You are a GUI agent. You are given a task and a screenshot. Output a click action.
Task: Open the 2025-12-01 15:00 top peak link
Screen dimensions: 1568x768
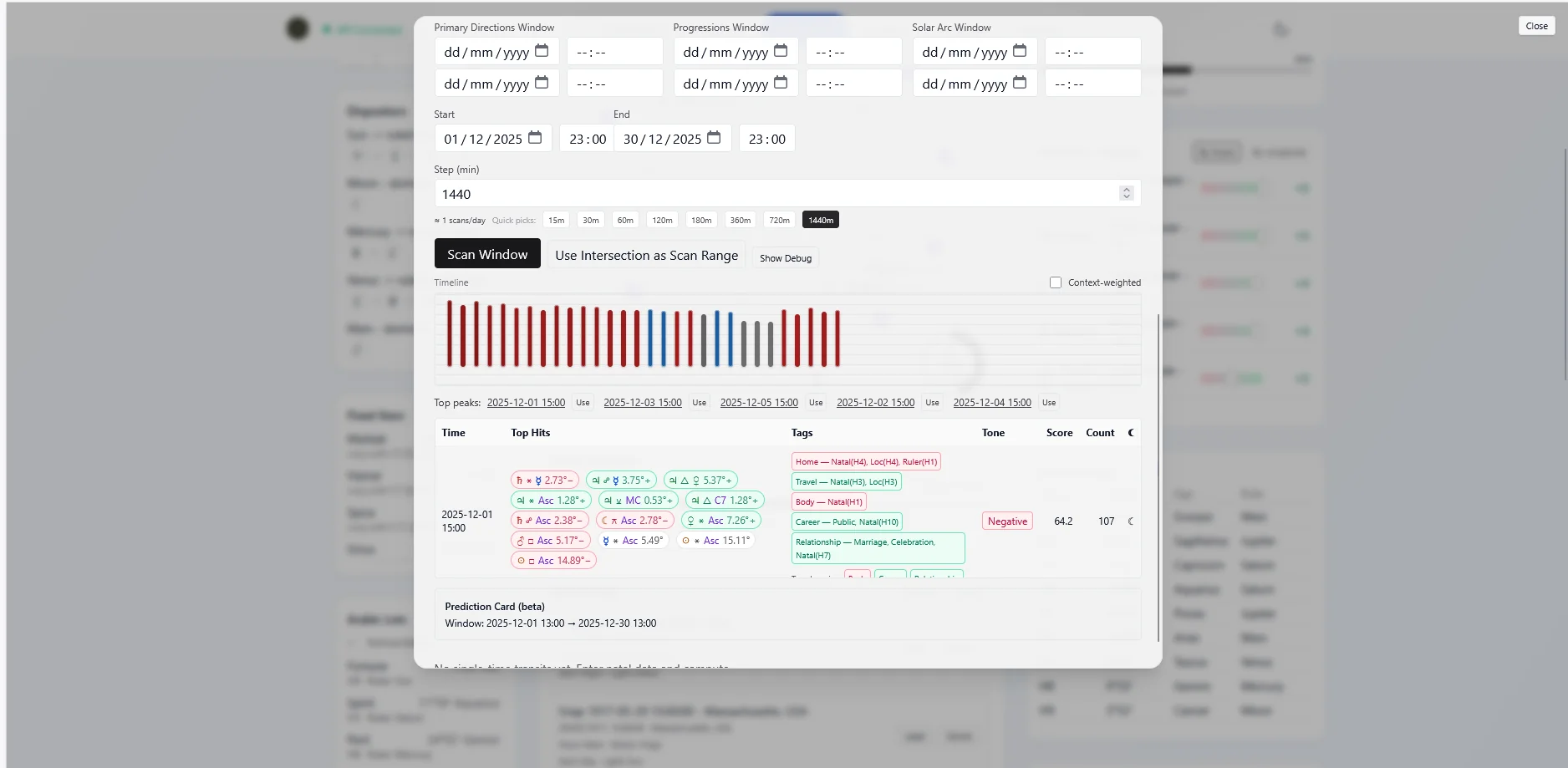526,402
